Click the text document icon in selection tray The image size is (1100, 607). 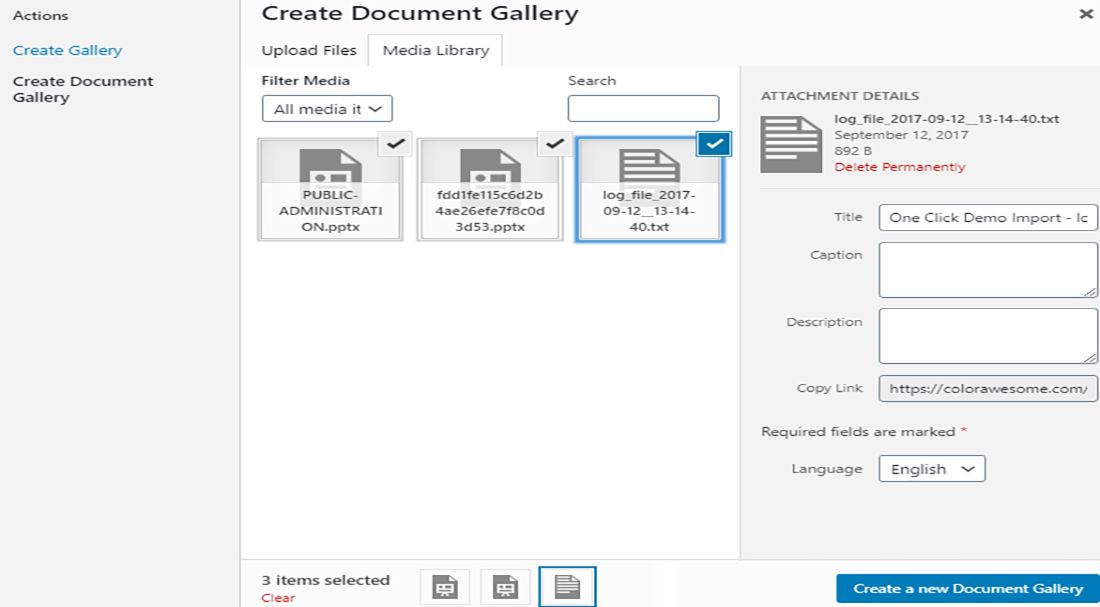click(568, 587)
